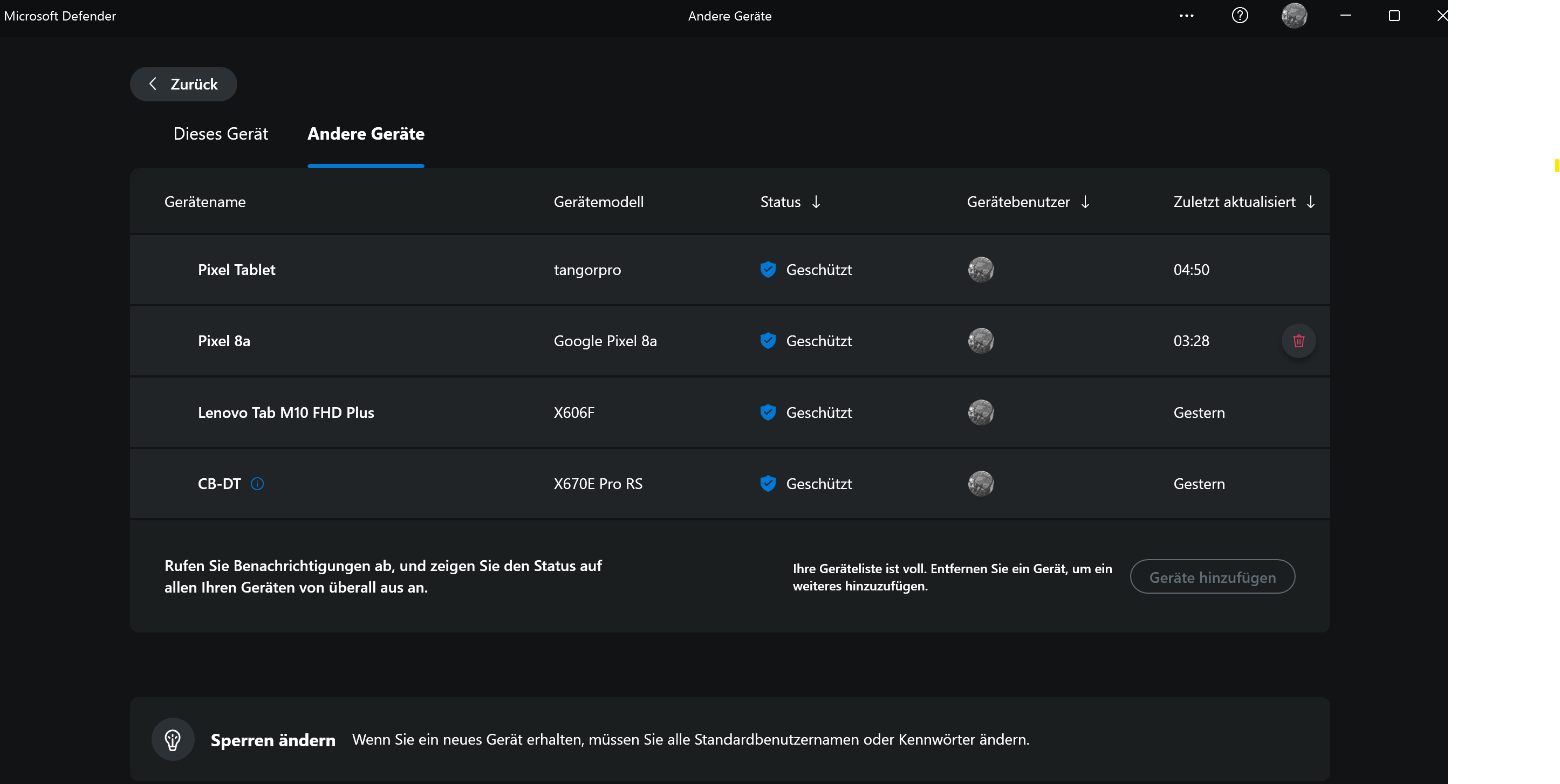Select the Lenovo Tab M10 FHD Plus row
The image size is (1560, 784).
[286, 412]
